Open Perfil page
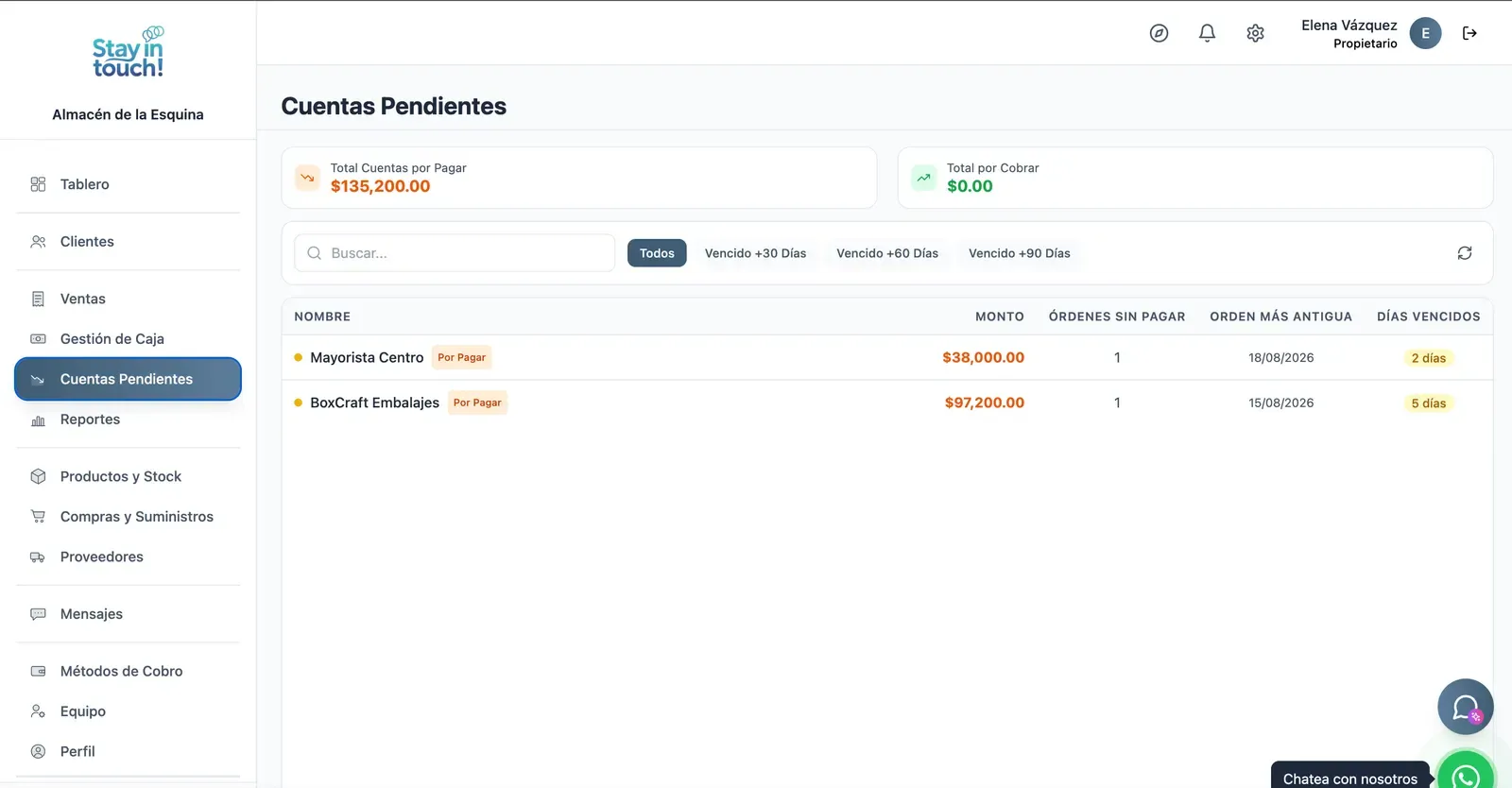 128,751
